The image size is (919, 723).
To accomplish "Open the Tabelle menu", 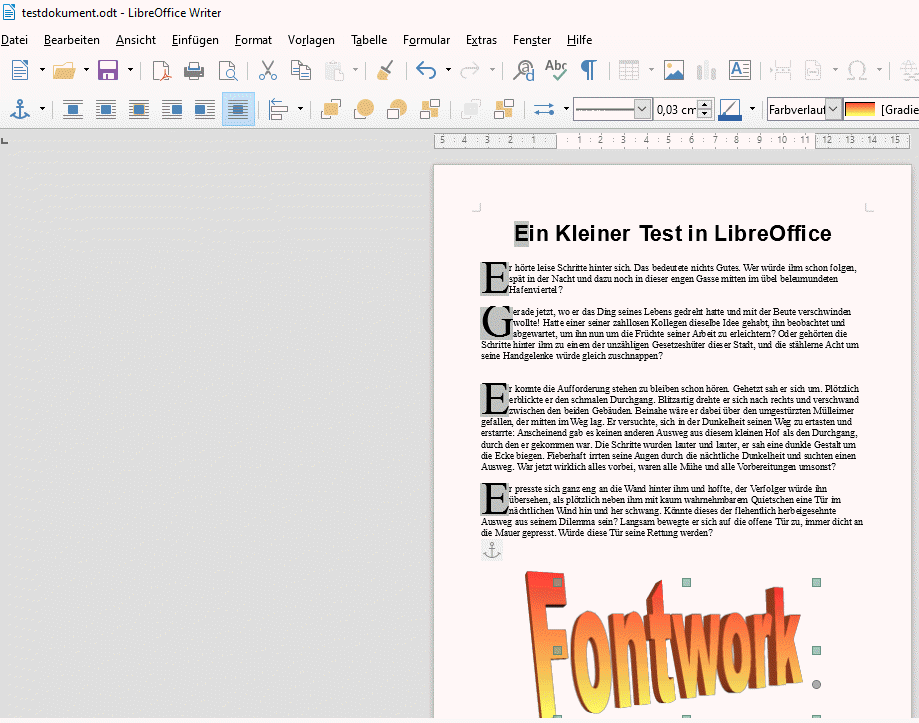I will (369, 40).
